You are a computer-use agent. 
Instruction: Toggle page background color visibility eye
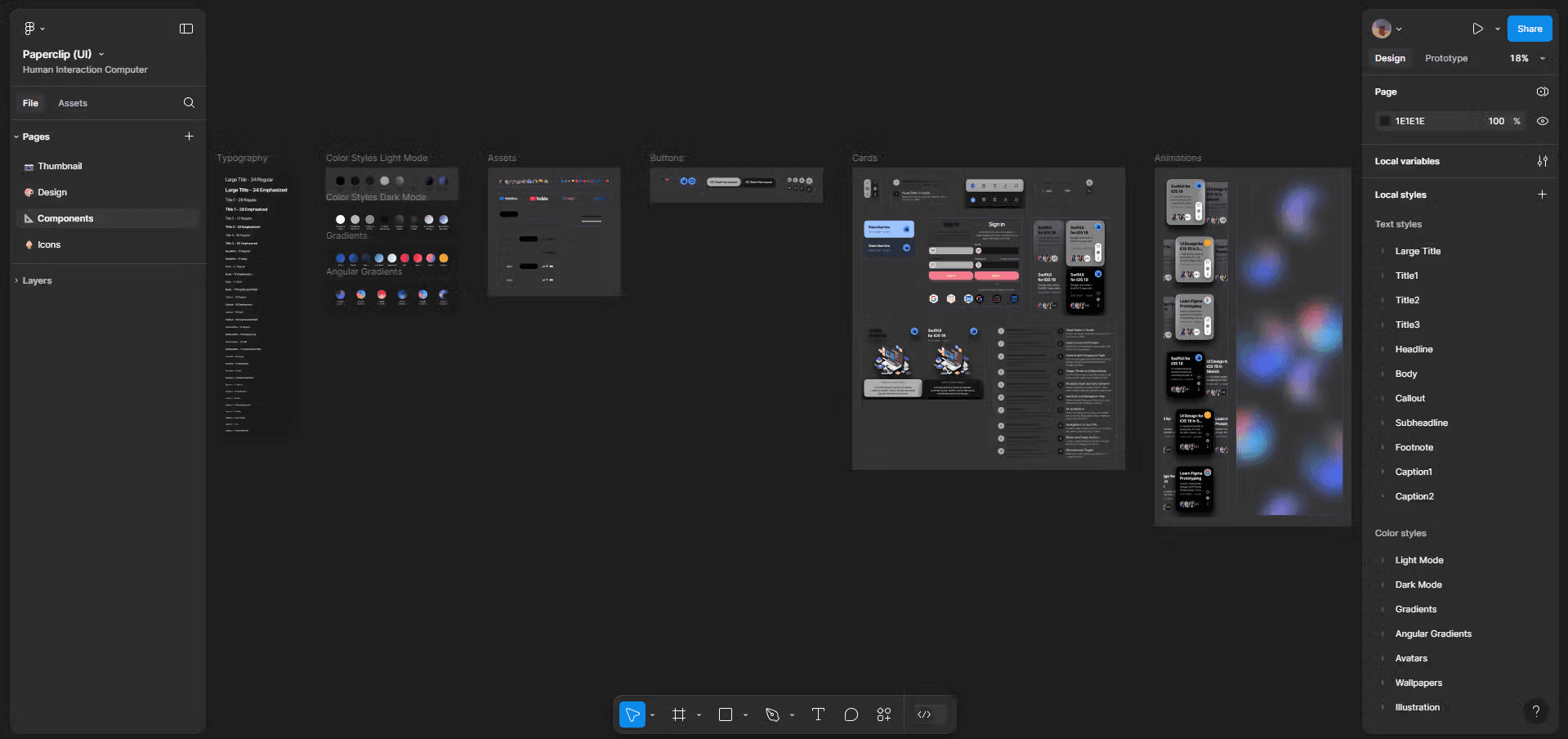tap(1542, 121)
